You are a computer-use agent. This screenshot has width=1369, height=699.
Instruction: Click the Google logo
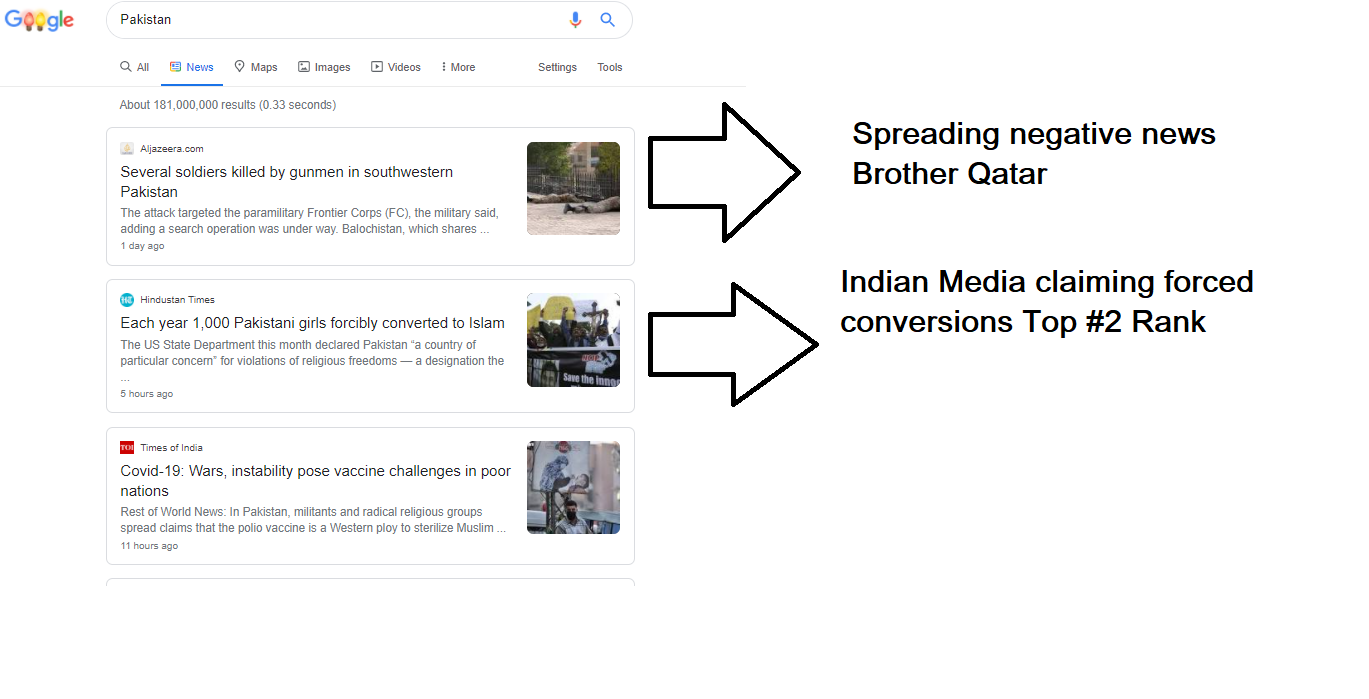tap(39, 19)
